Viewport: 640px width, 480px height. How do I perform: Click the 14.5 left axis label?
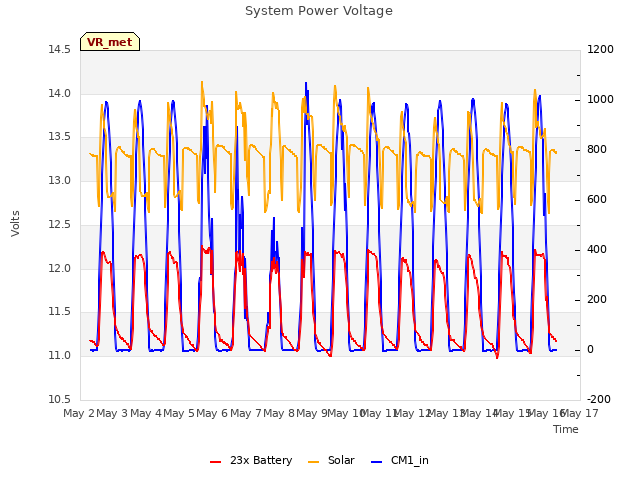[59, 49]
